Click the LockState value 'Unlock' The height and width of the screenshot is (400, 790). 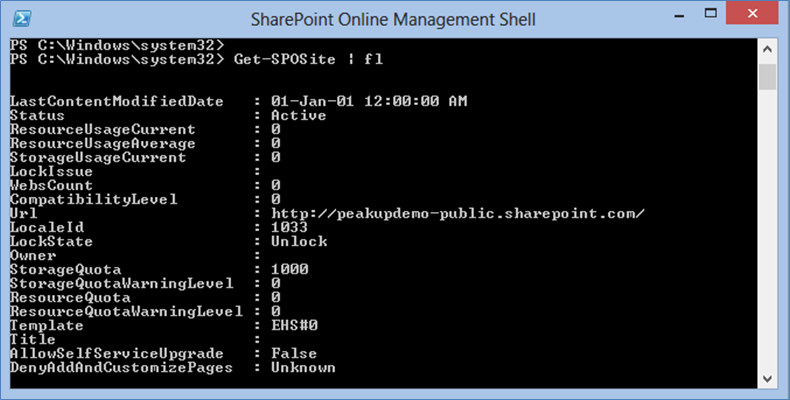(299, 241)
